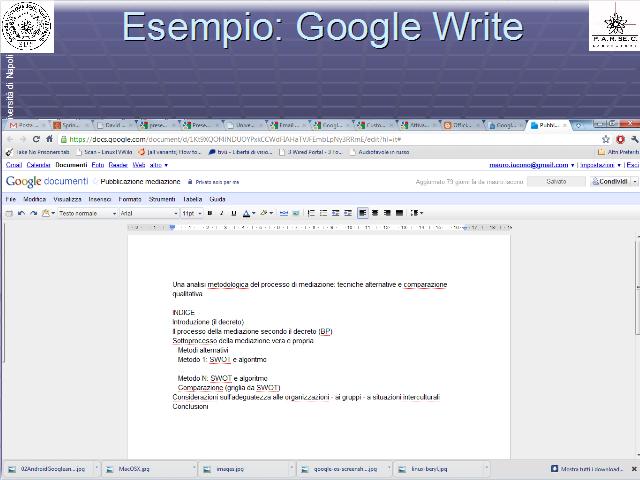Click the browser Home icon

point(49,139)
